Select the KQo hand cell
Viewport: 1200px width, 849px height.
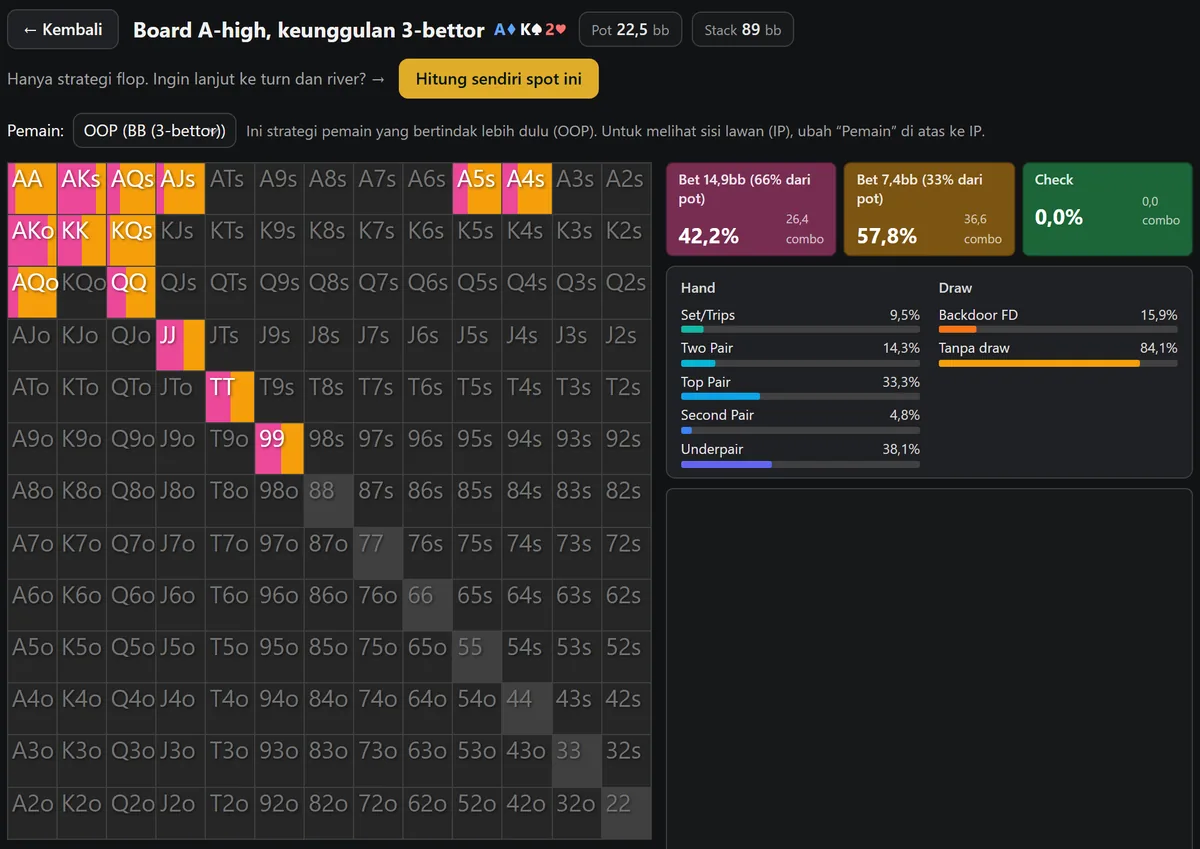tap(82, 292)
